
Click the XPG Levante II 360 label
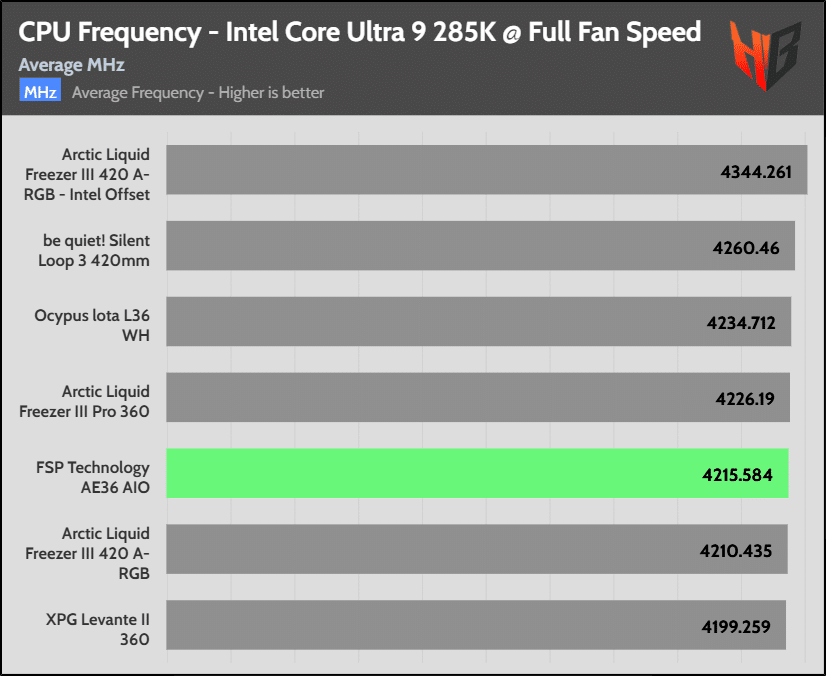(98, 629)
